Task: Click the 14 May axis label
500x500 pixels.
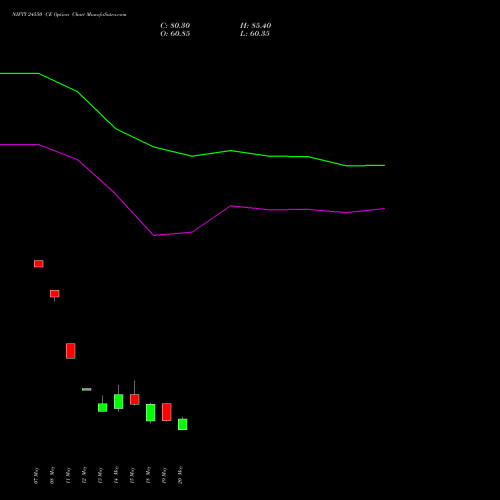Action: 116,475
